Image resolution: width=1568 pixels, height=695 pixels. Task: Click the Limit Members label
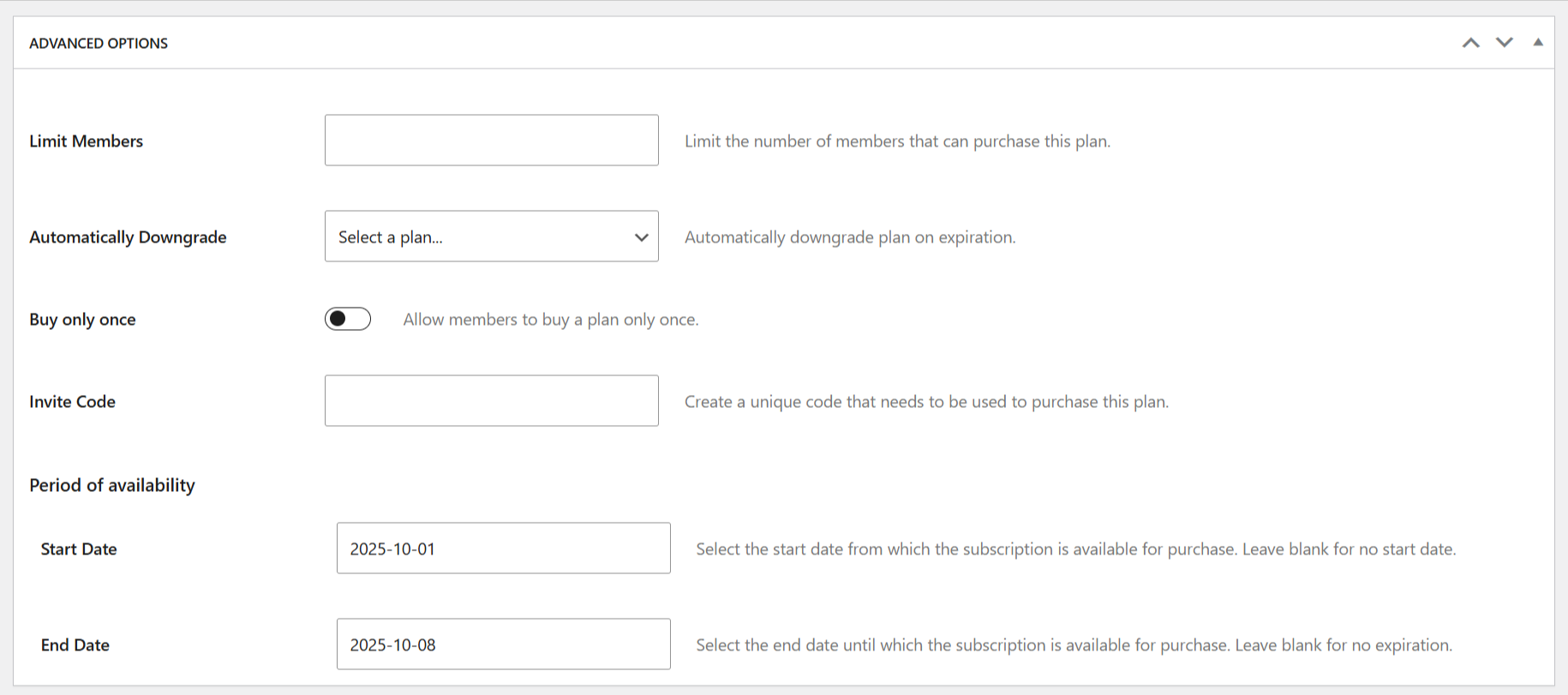tap(86, 141)
